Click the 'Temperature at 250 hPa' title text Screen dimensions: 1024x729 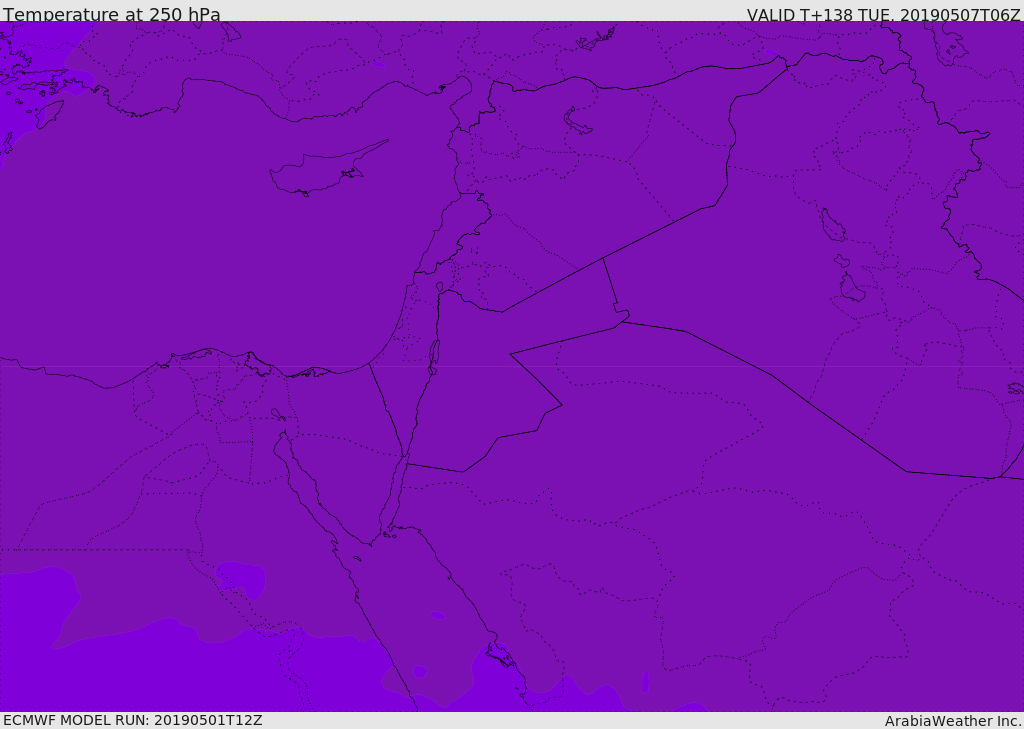coord(112,14)
